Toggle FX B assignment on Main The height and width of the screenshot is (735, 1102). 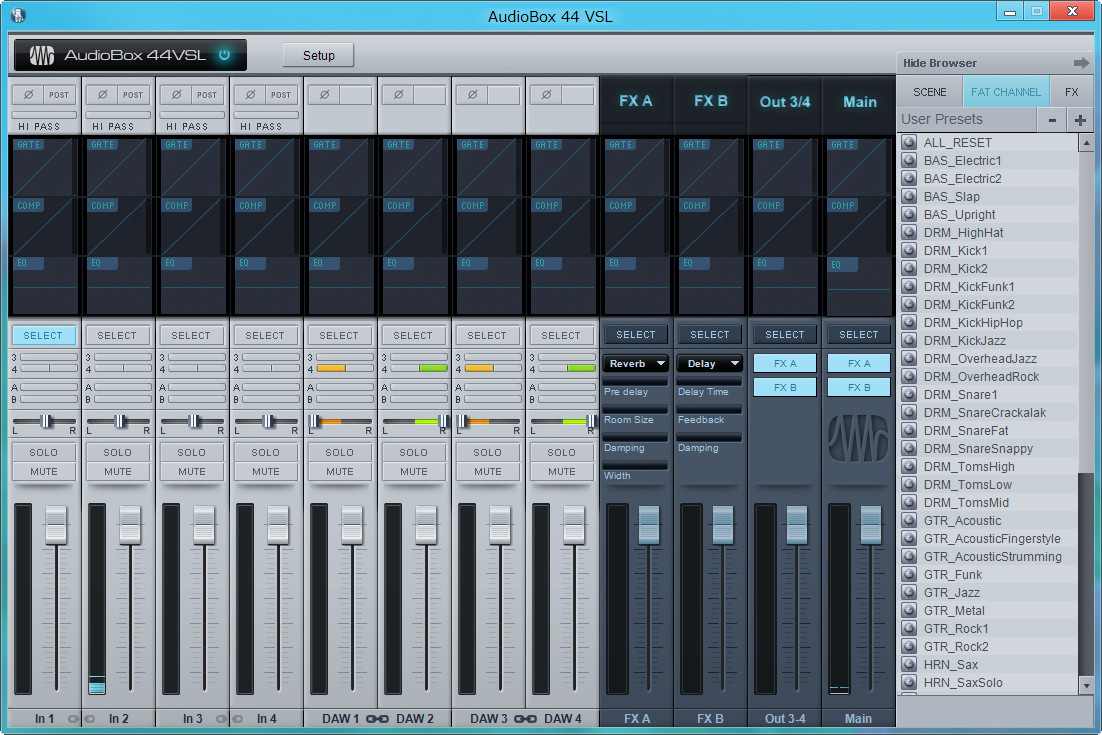tap(859, 387)
